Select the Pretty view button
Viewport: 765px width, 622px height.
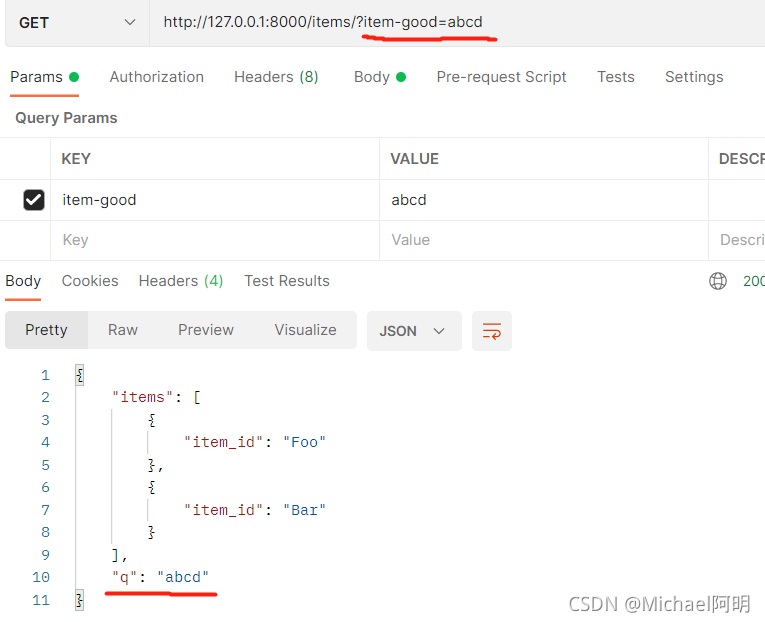pyautogui.click(x=46, y=330)
